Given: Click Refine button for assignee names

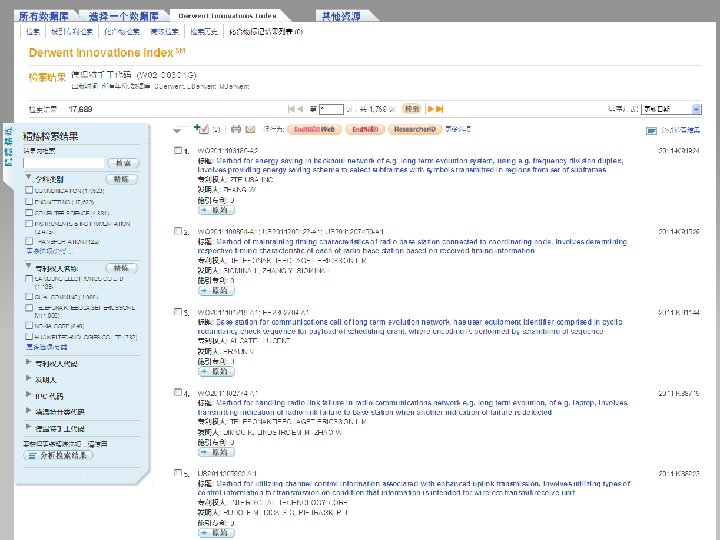Looking at the screenshot, I should (122, 268).
